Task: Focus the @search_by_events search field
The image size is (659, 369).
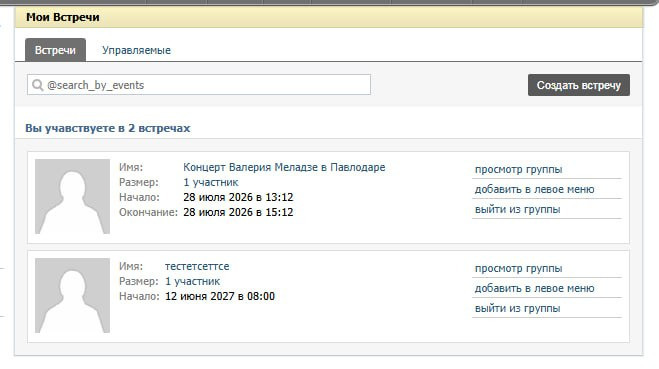Action: click(199, 84)
